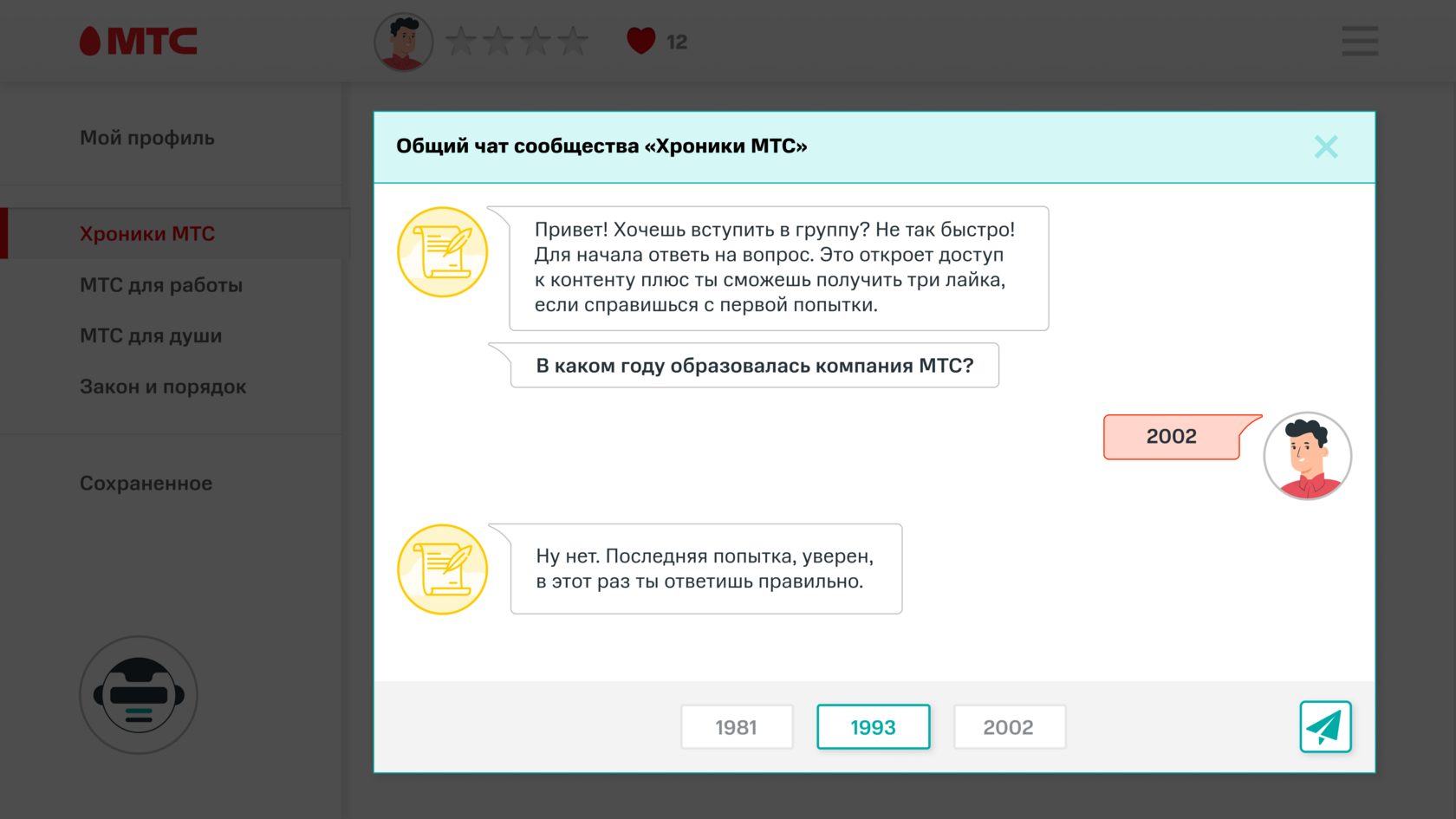The image size is (1456, 819).
Task: Go to МТС для души
Action: (x=151, y=335)
